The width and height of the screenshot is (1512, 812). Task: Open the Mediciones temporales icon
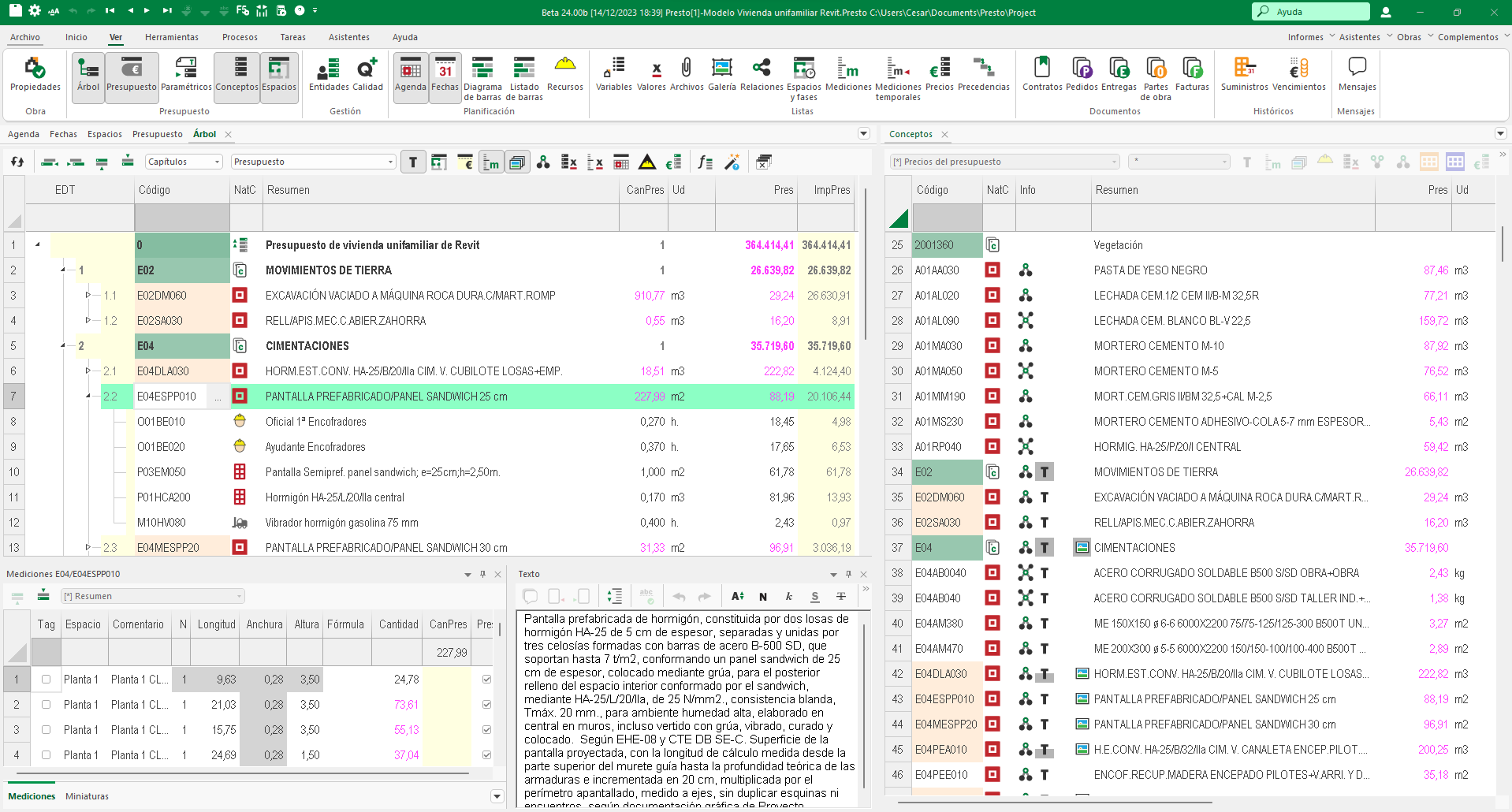[x=898, y=78]
